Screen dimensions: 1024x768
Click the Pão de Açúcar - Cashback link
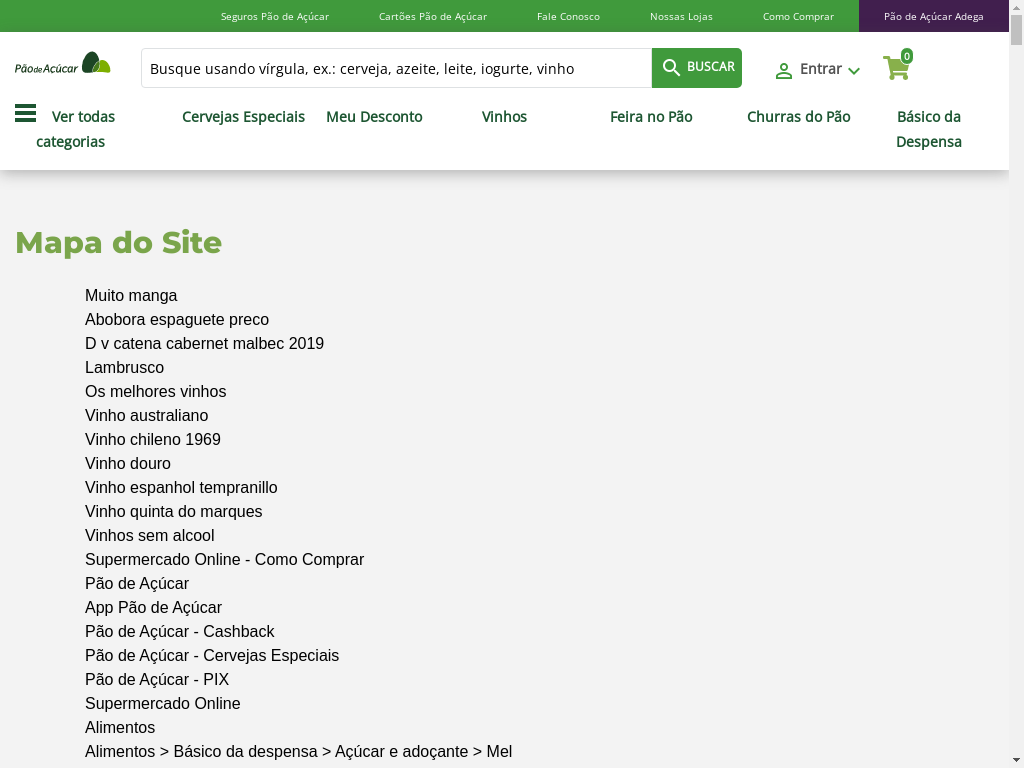pyautogui.click(x=179, y=631)
